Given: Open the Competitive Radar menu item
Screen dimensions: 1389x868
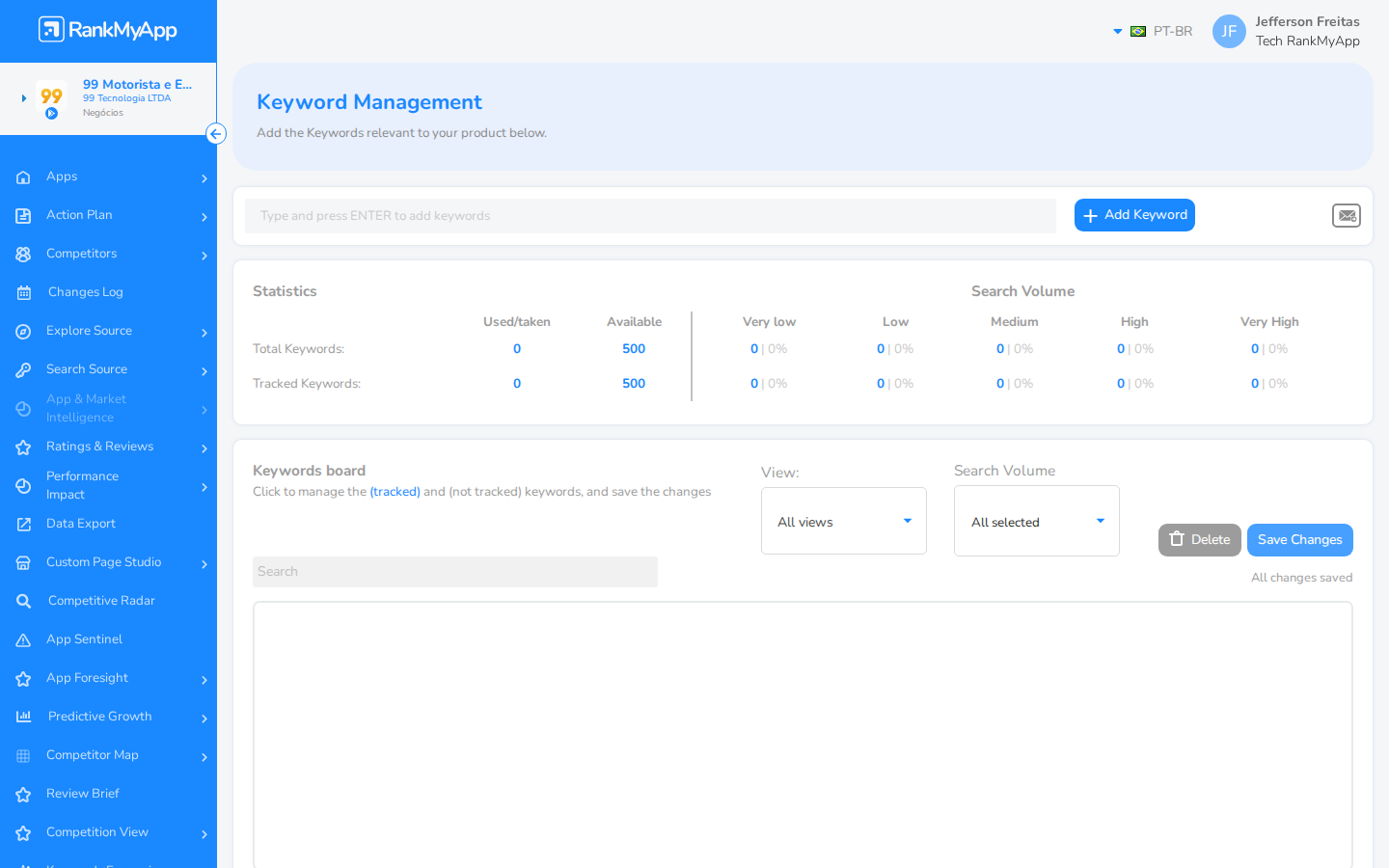Looking at the screenshot, I should [x=101, y=601].
